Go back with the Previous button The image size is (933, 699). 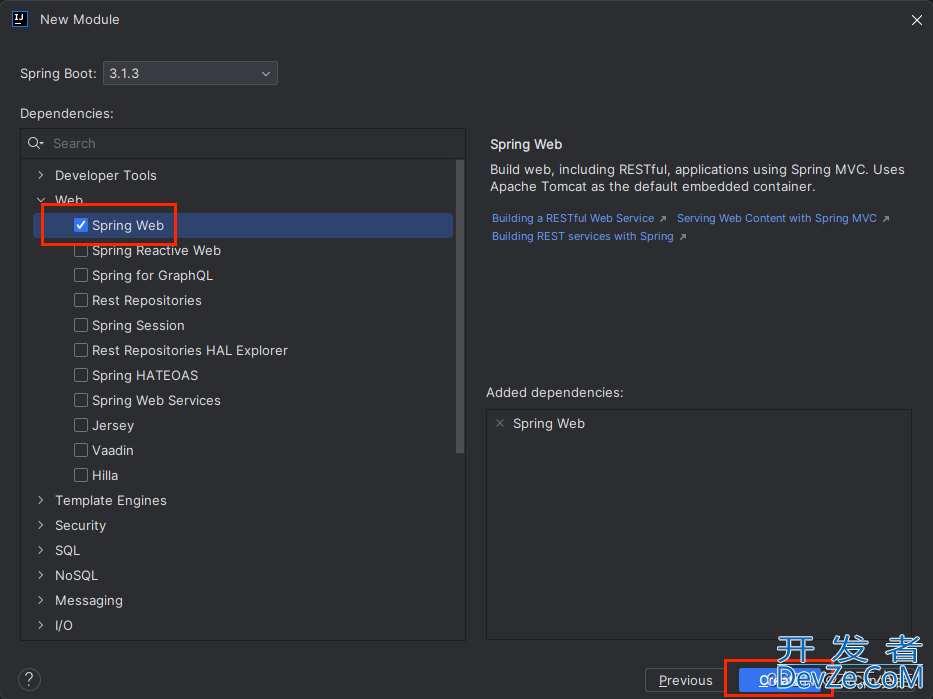tap(685, 680)
